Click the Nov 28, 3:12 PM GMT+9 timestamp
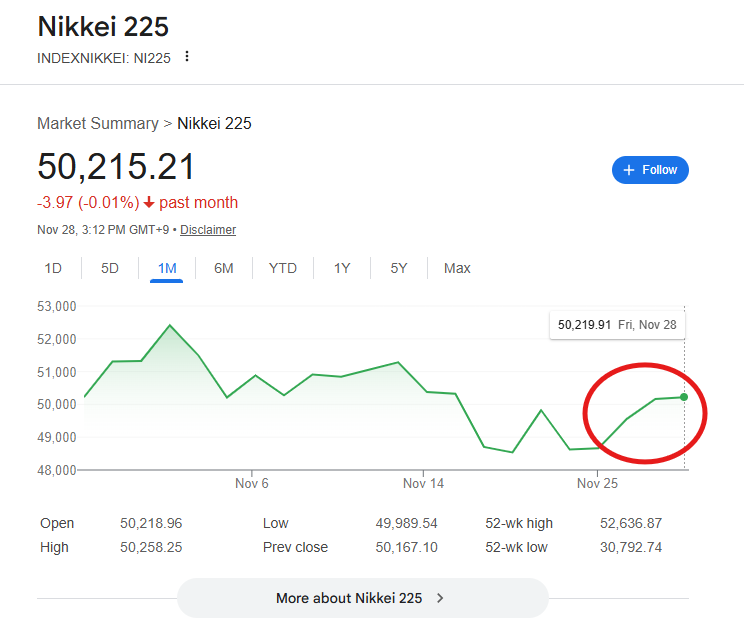Image resolution: width=744 pixels, height=620 pixels. click(103, 230)
